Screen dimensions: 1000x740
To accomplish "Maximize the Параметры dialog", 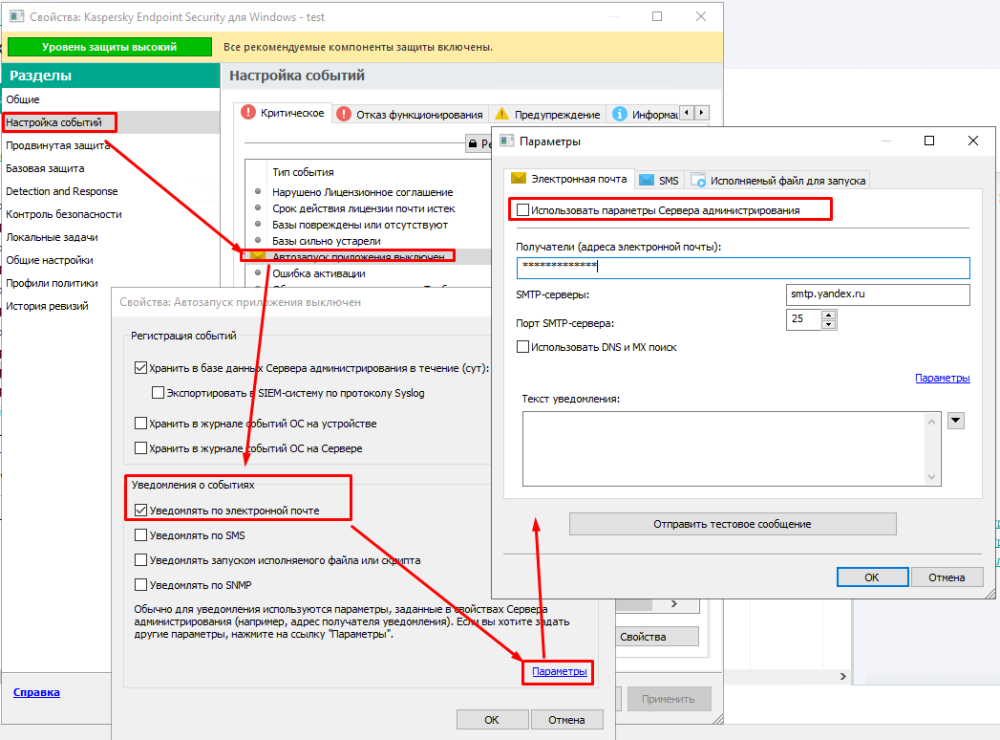I will coord(929,141).
